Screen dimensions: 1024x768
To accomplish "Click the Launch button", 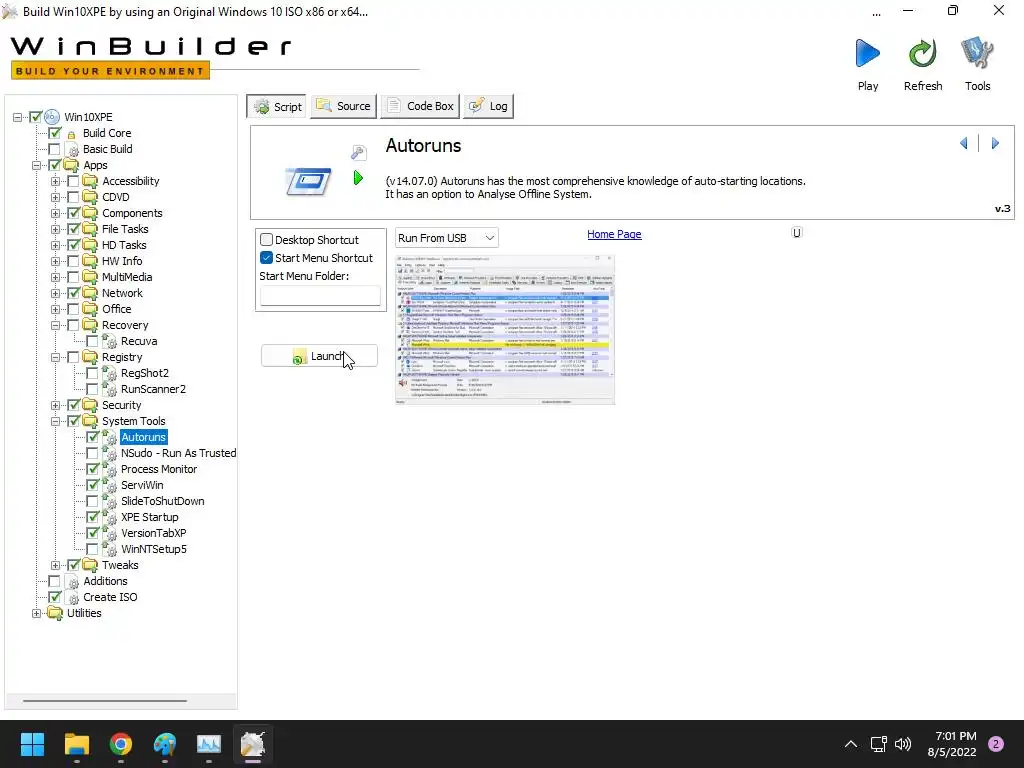I will tap(319, 356).
